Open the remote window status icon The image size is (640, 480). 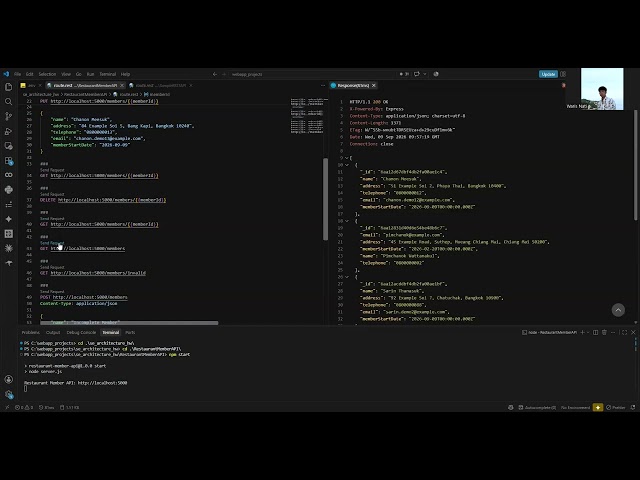[7, 407]
